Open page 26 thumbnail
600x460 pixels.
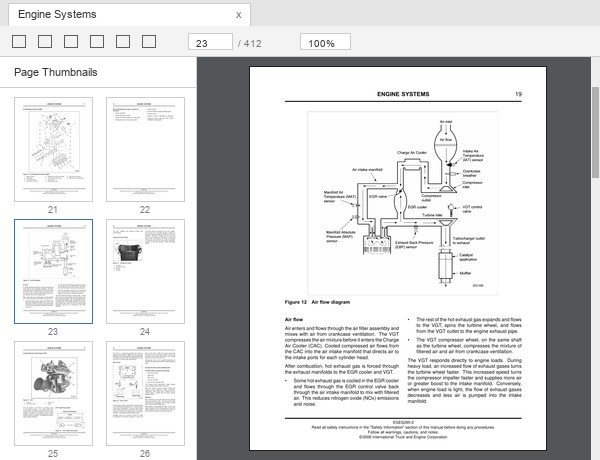pos(145,393)
